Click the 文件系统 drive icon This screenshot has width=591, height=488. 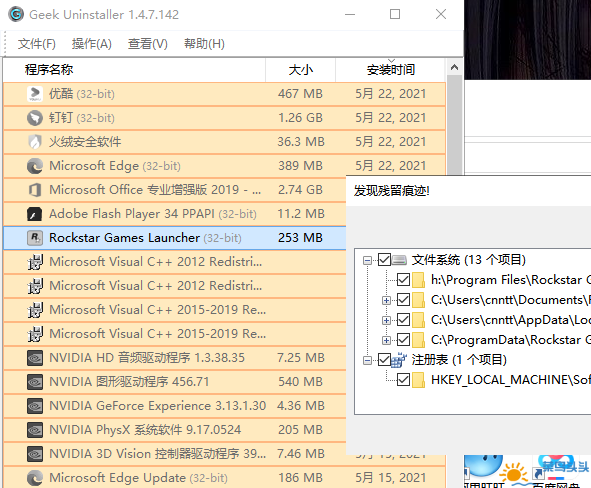[400, 260]
